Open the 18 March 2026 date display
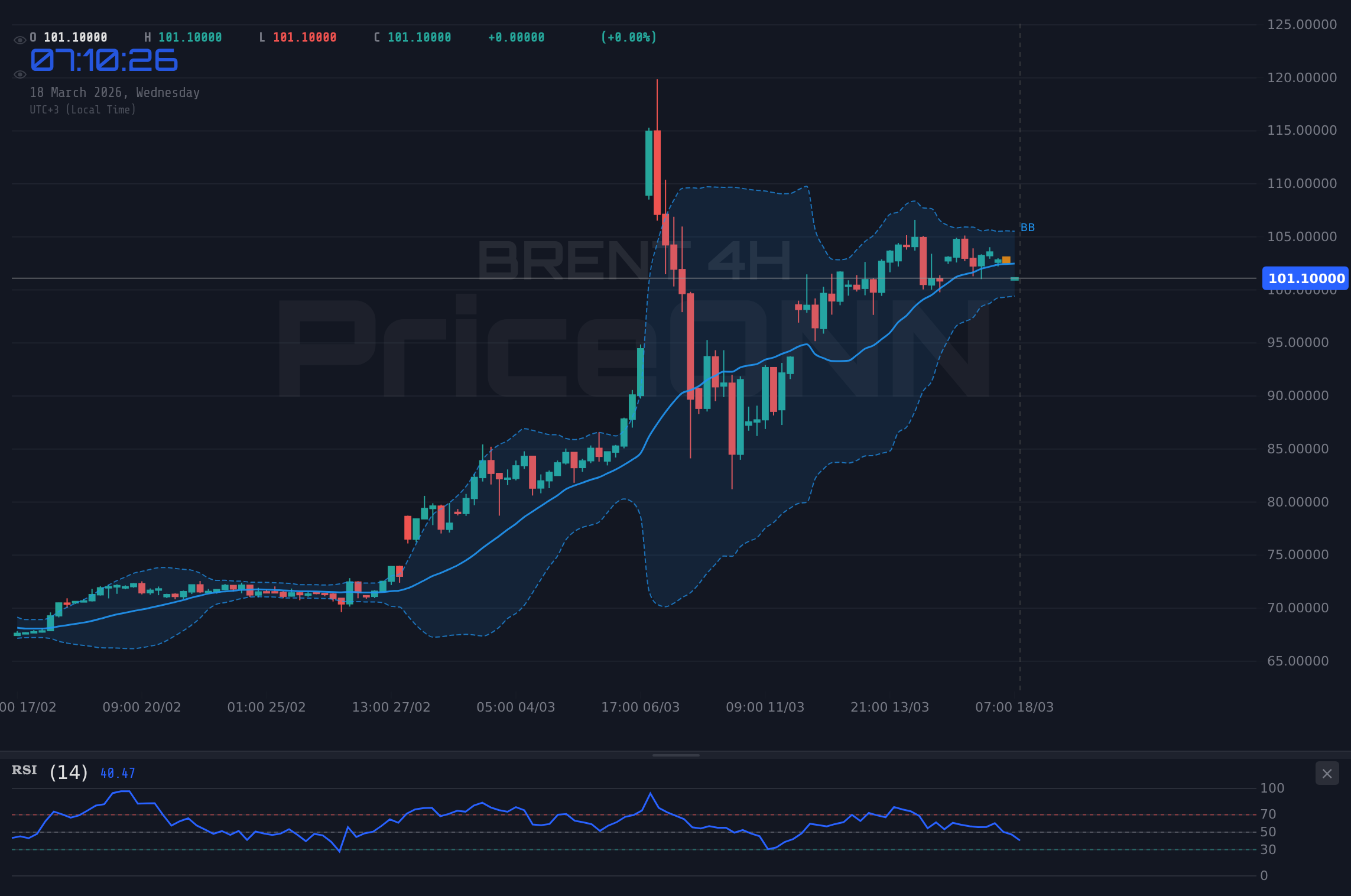1351x896 pixels. pos(115,92)
